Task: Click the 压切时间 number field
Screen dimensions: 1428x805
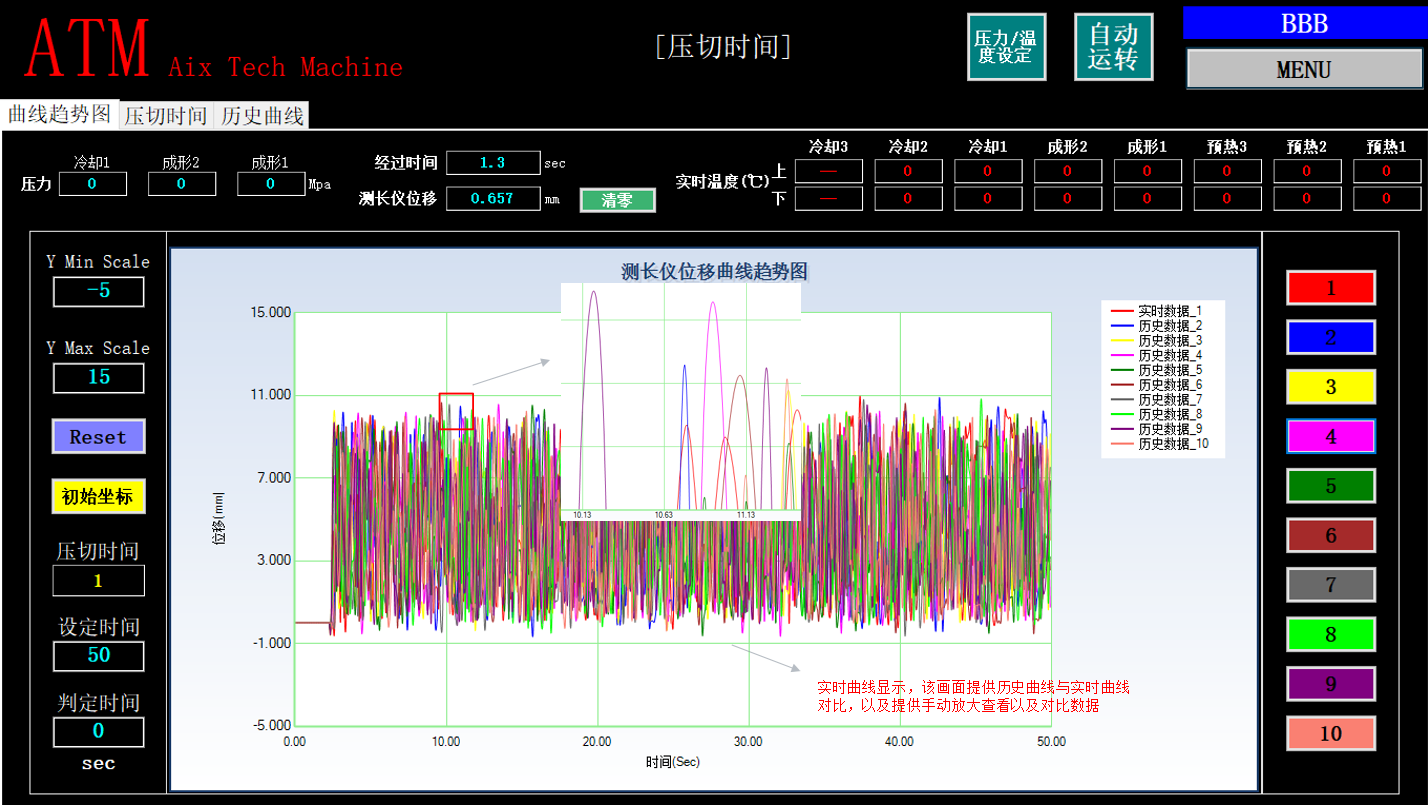Action: click(98, 581)
